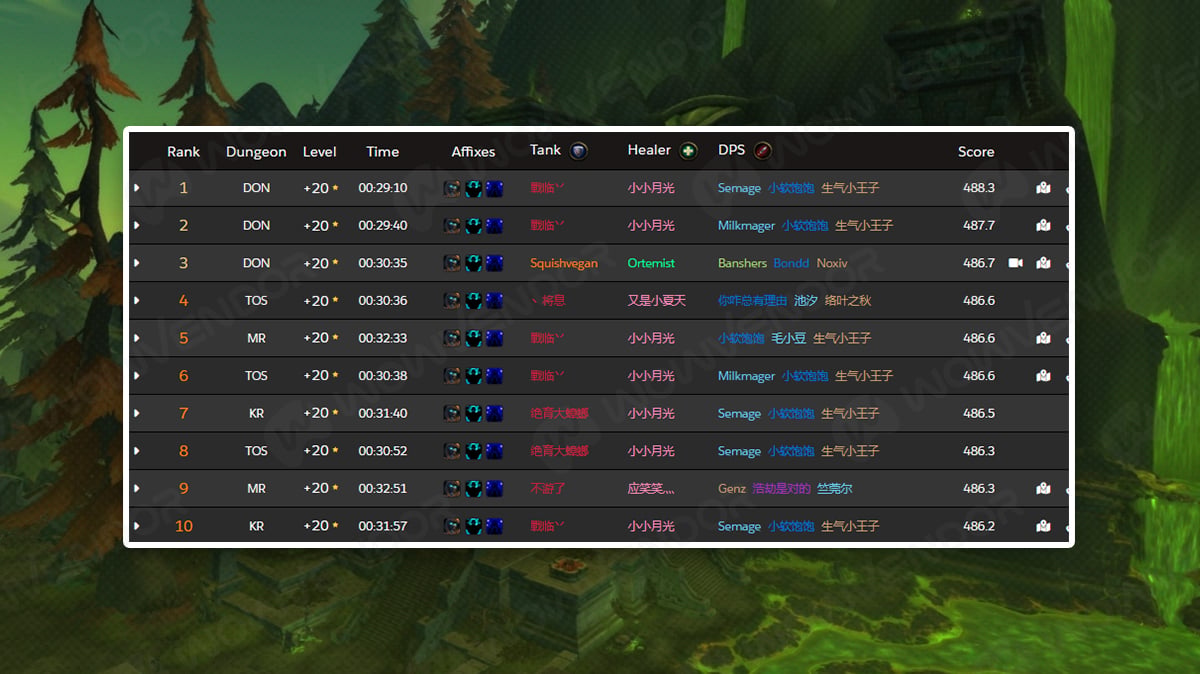Click the map route icon on rank 9 row

click(x=1043, y=488)
